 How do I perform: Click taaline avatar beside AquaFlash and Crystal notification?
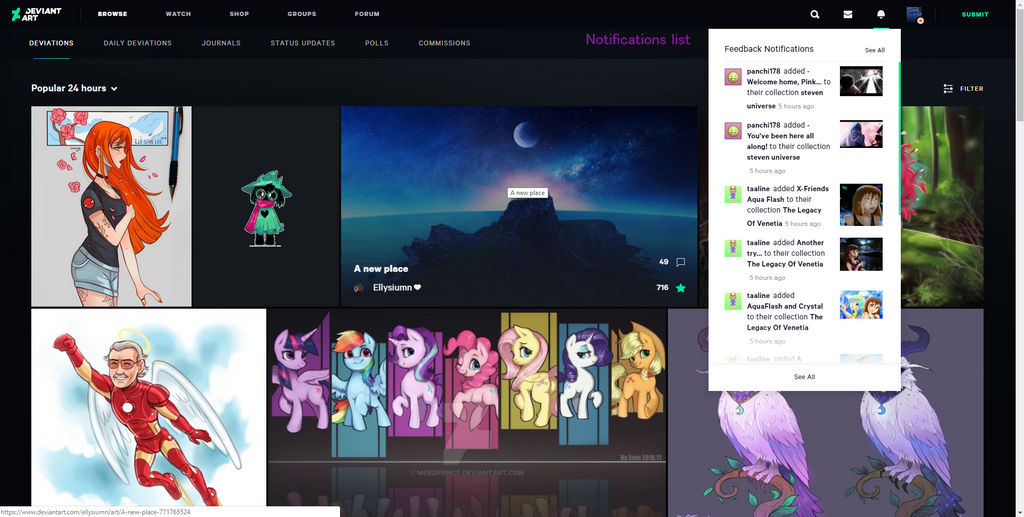click(x=733, y=301)
